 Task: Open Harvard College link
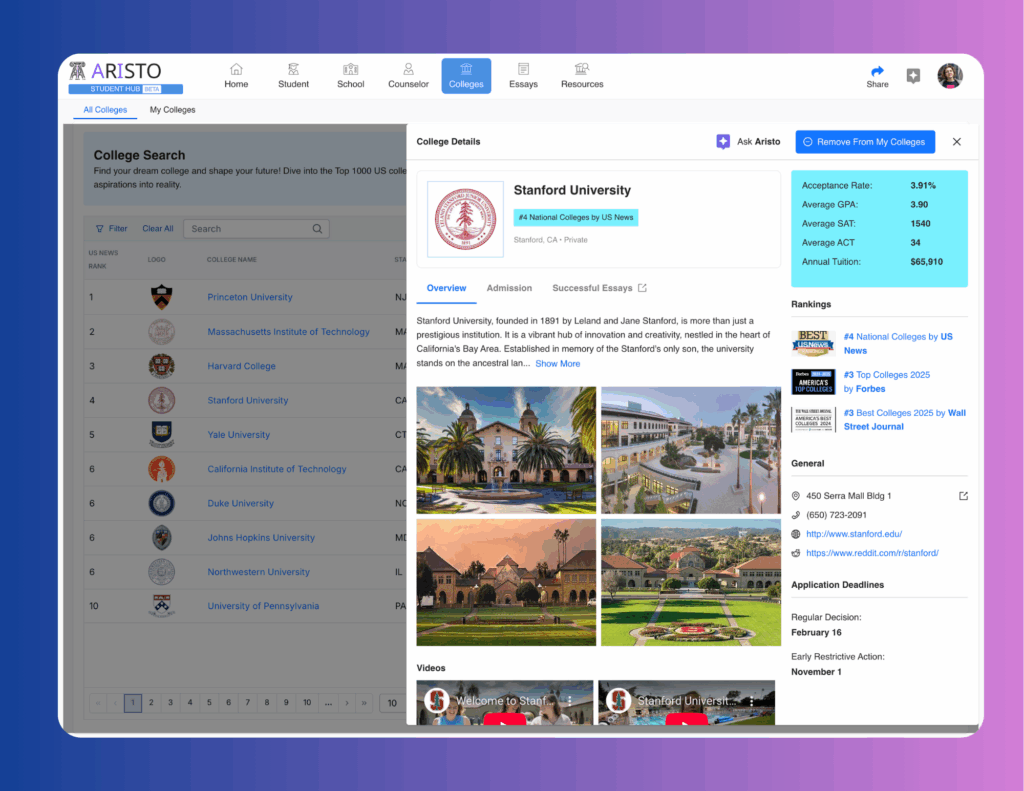[241, 366]
